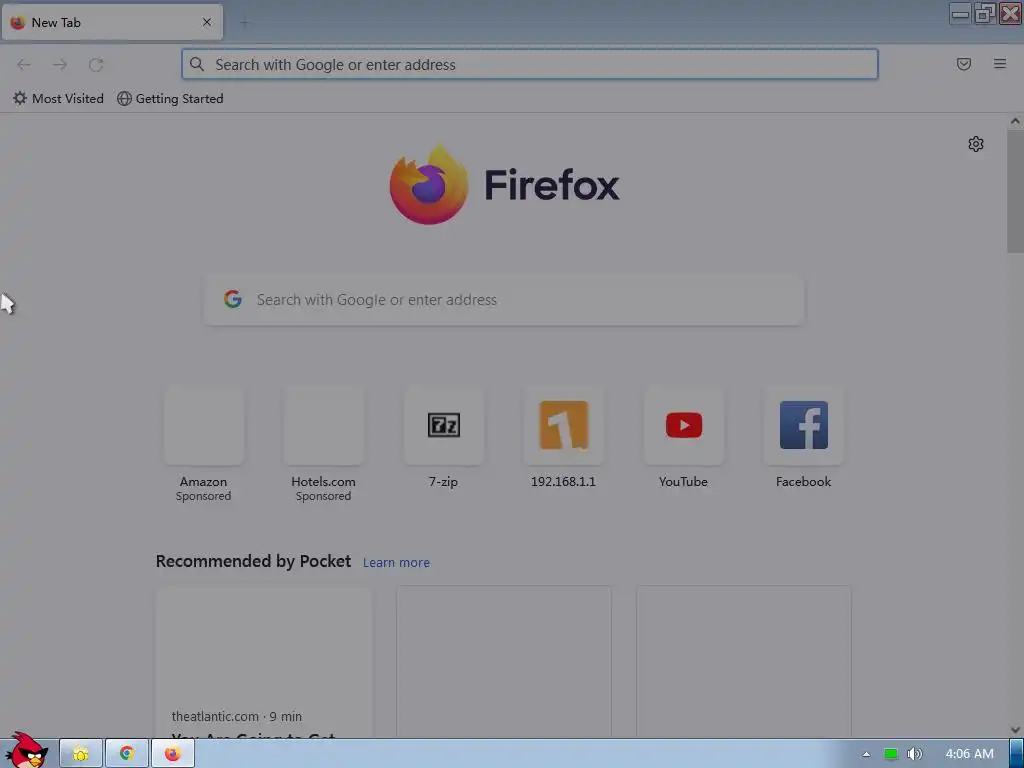
Task: Open the Hotels.com sponsored tile
Action: point(324,425)
